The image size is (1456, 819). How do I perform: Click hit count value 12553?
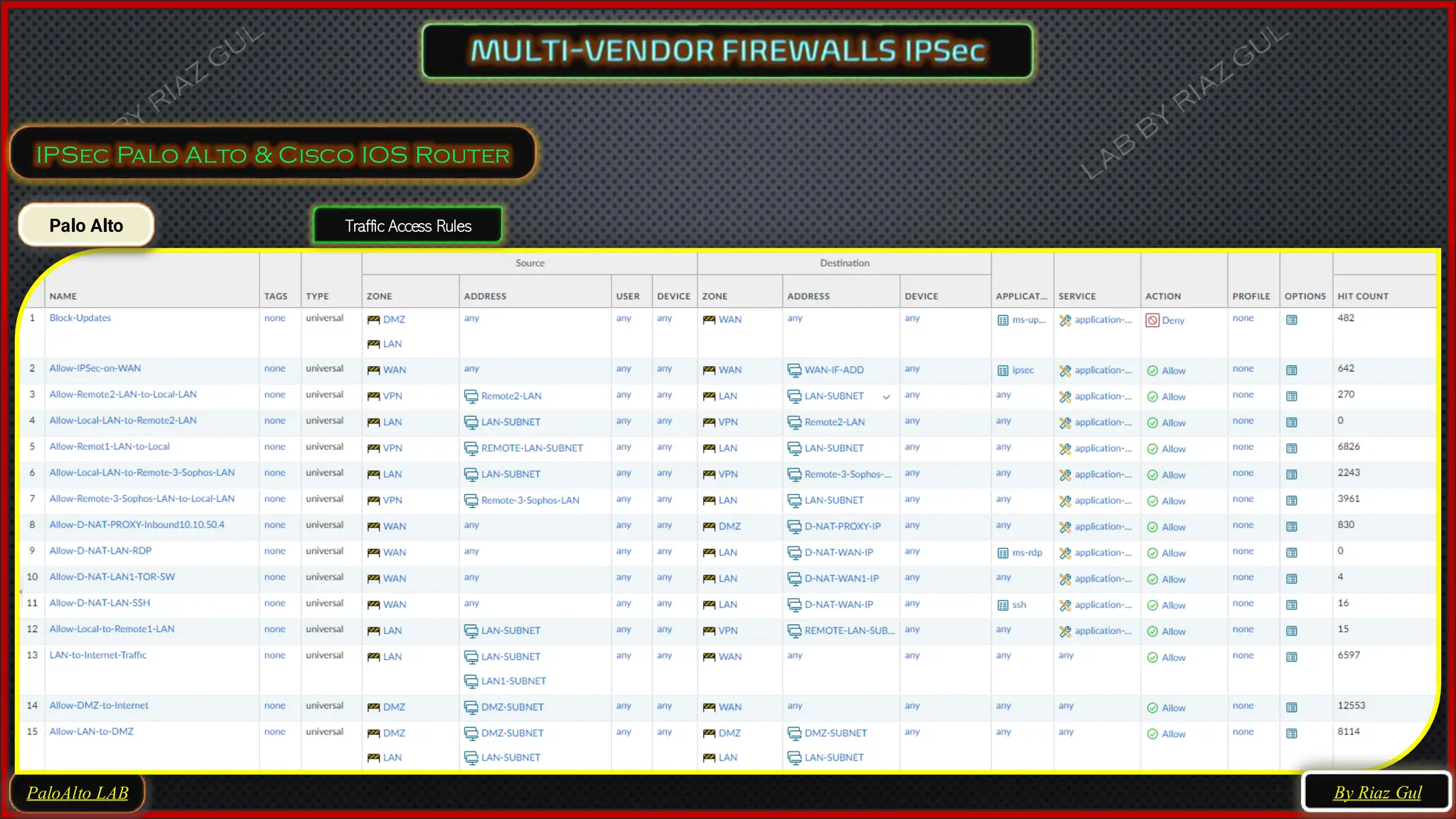(x=1351, y=706)
